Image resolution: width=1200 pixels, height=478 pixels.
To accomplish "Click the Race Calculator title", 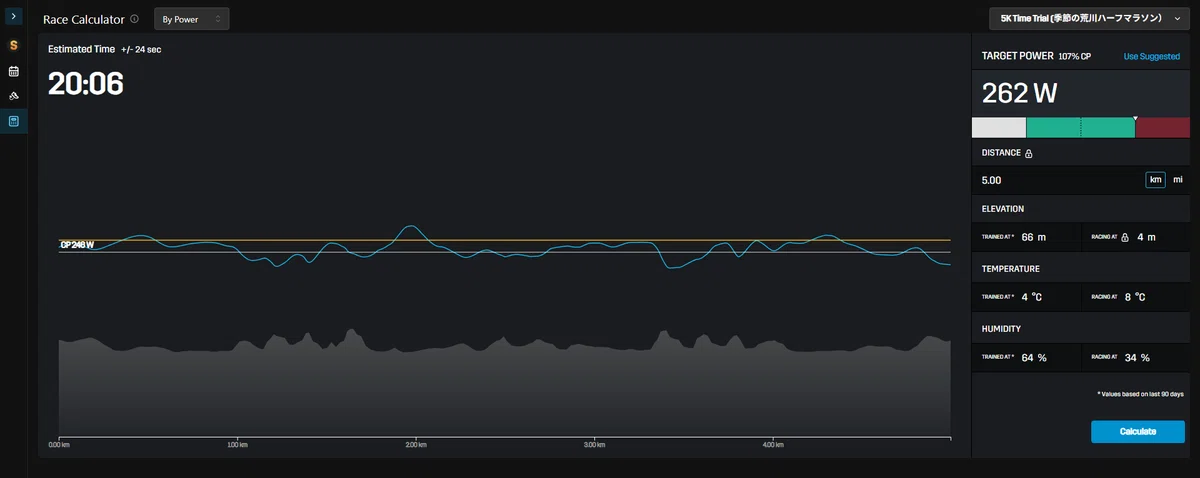I will (x=84, y=19).
